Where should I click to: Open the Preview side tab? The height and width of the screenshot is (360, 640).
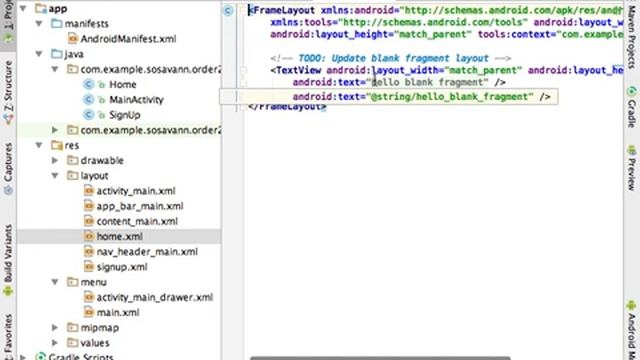click(631, 168)
